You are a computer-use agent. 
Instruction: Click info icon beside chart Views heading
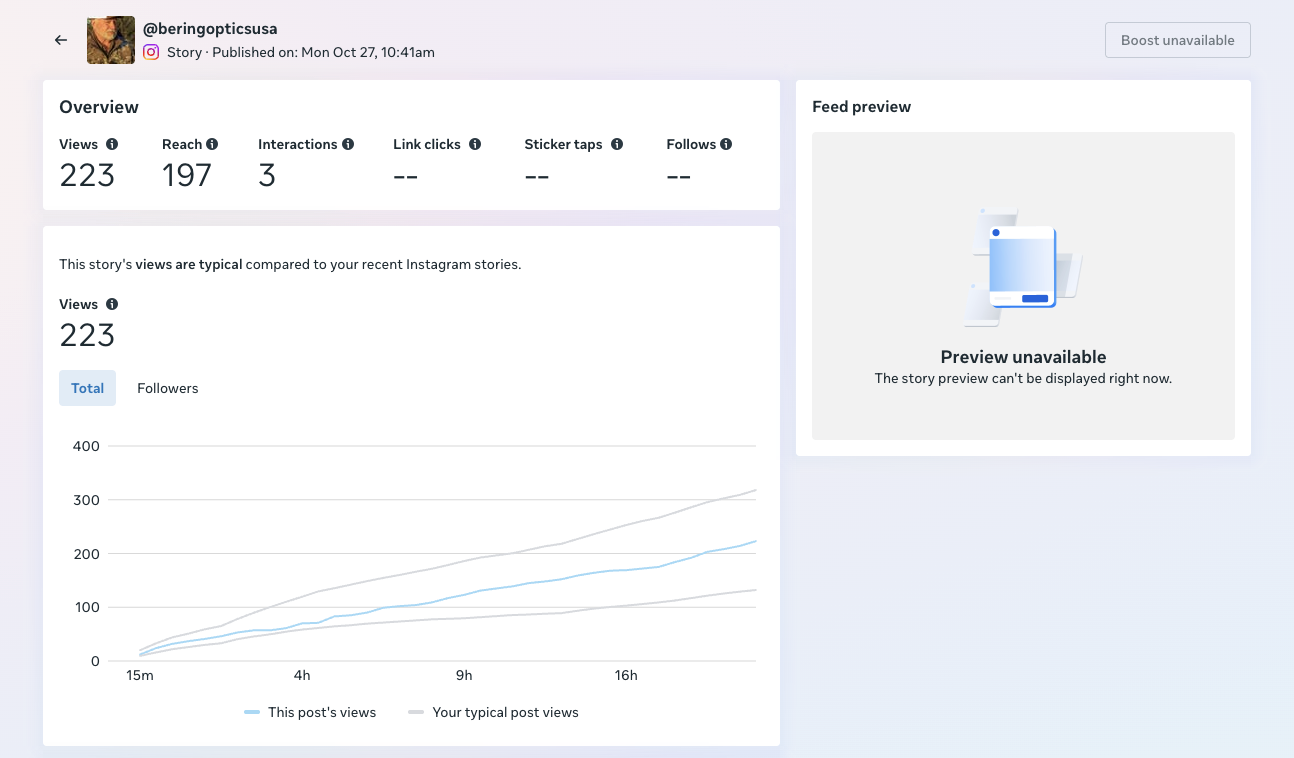tap(112, 304)
